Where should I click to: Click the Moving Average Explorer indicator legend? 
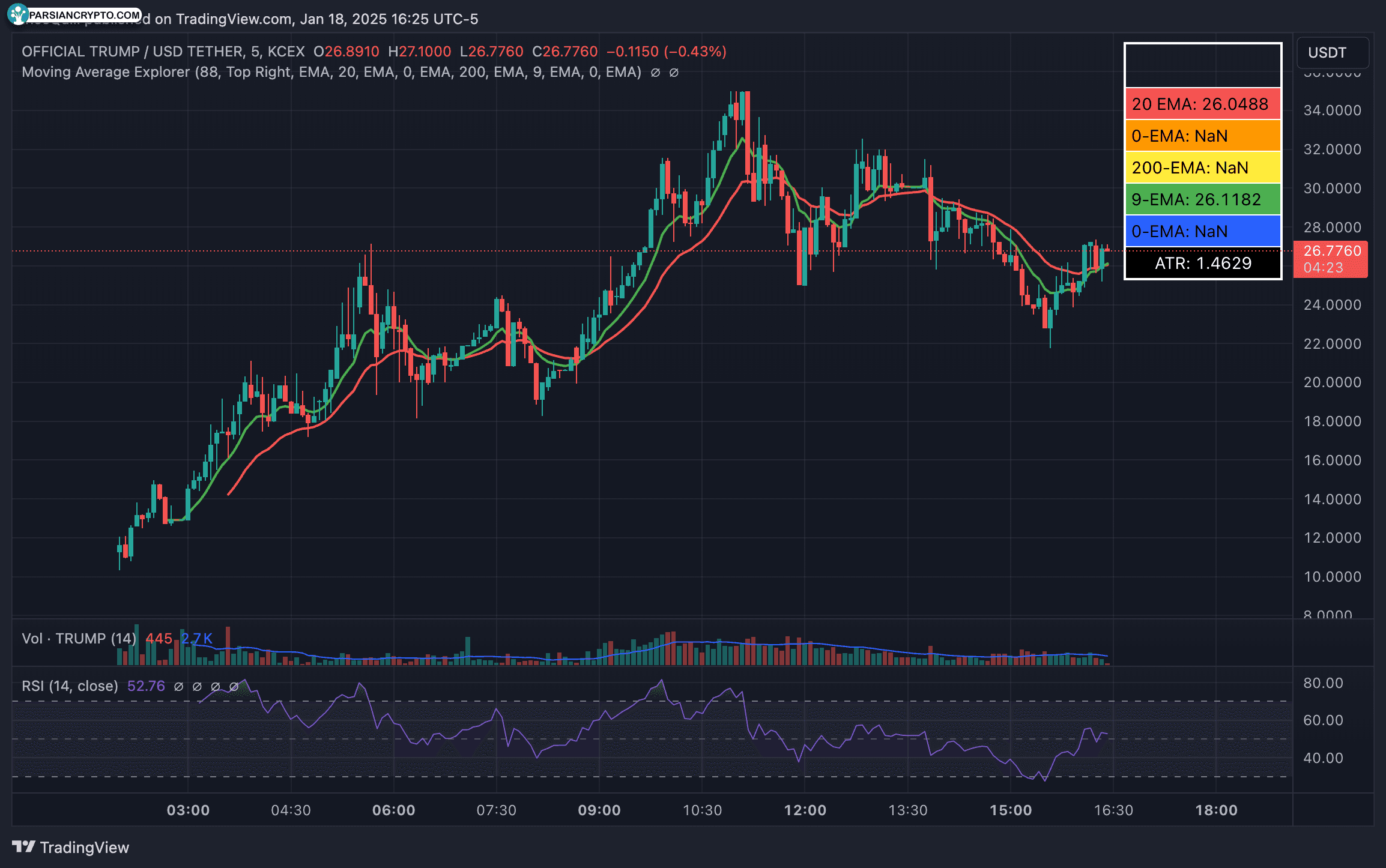click(x=331, y=72)
